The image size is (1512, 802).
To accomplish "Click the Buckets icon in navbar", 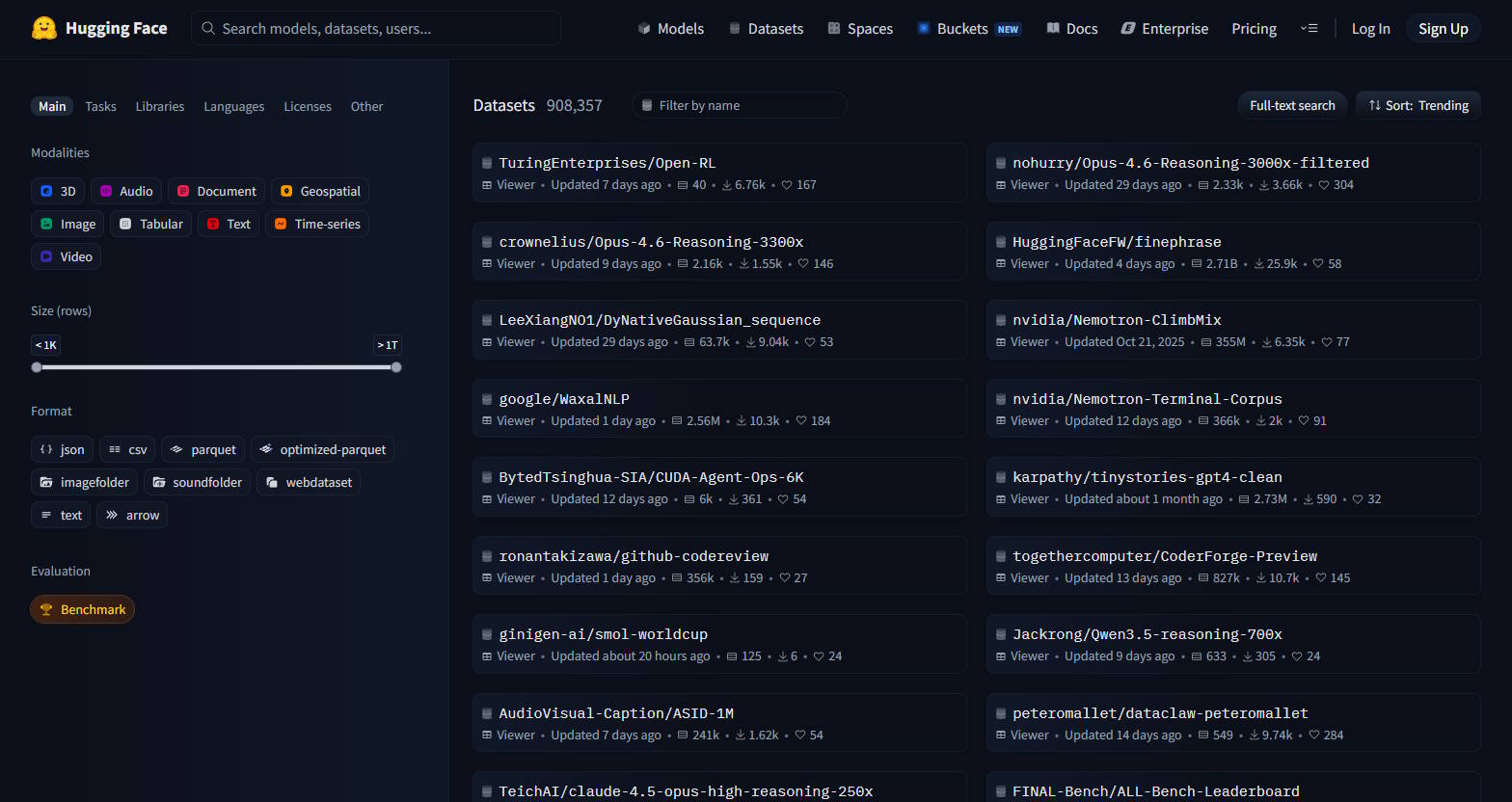I will [x=924, y=29].
